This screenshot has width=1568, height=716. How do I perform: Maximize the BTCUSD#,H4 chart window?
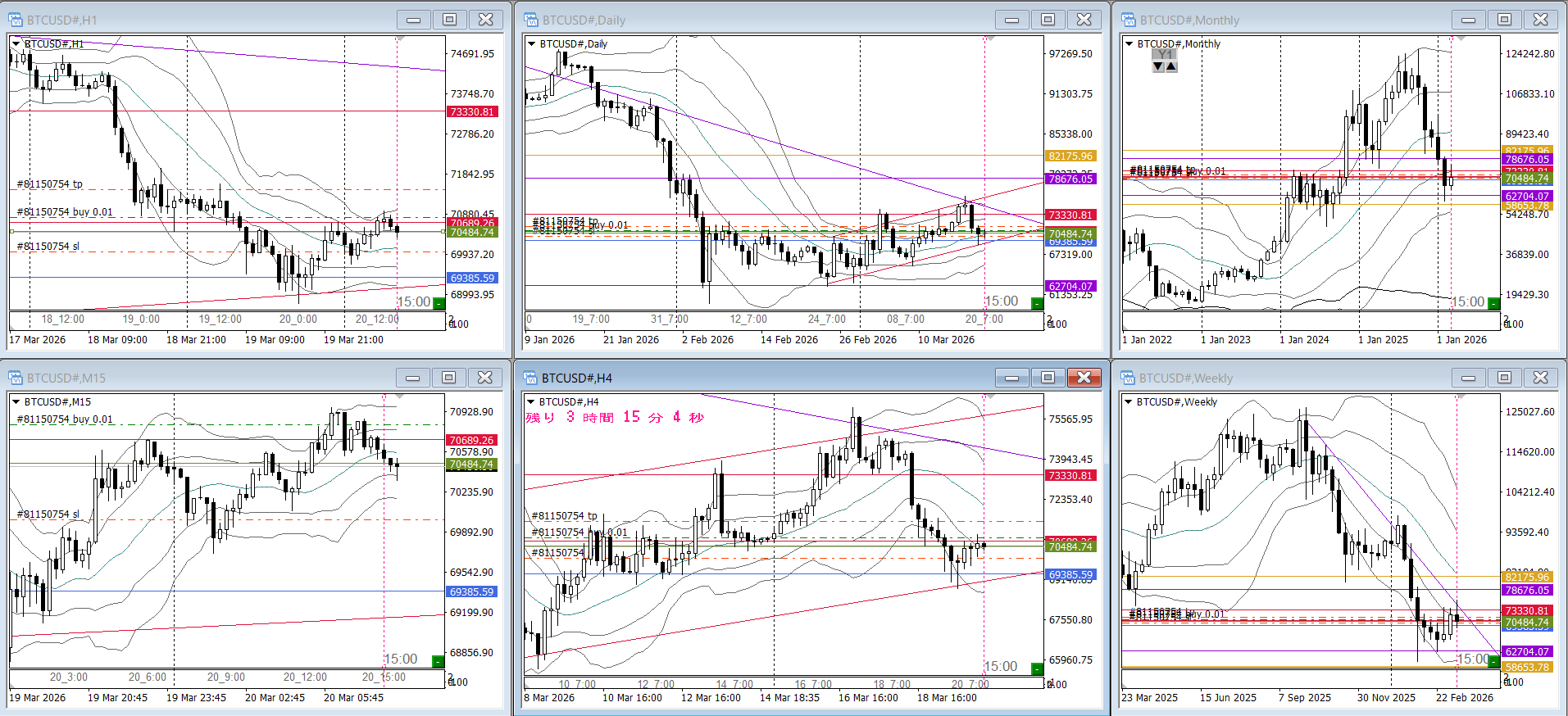point(1048,378)
